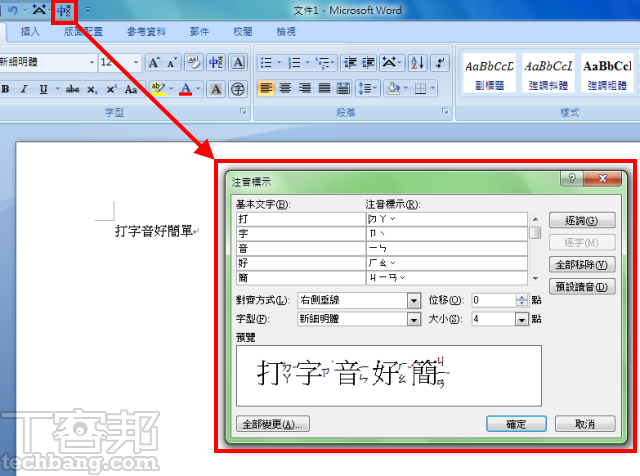Align text left

coord(266,88)
